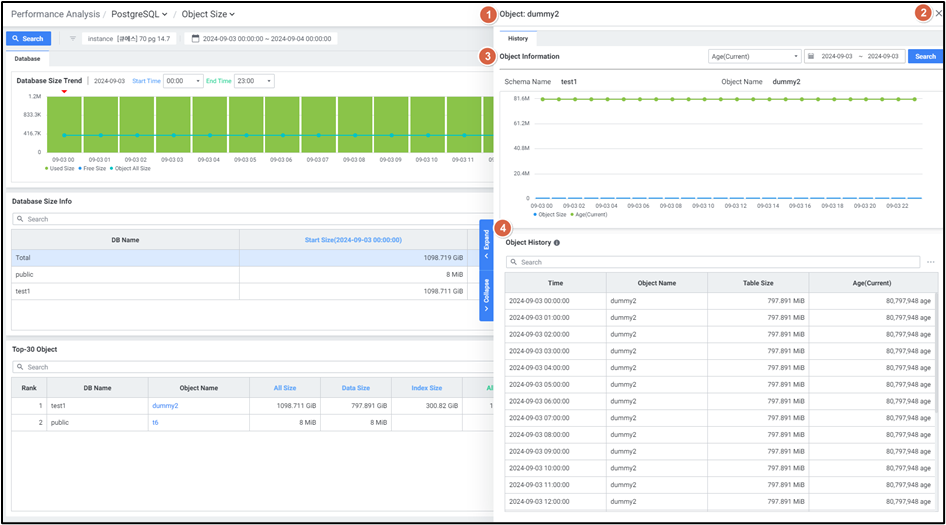Image resolution: width=946 pixels, height=525 pixels.
Task: Toggle the Free Size legend series
Action: pos(92,168)
